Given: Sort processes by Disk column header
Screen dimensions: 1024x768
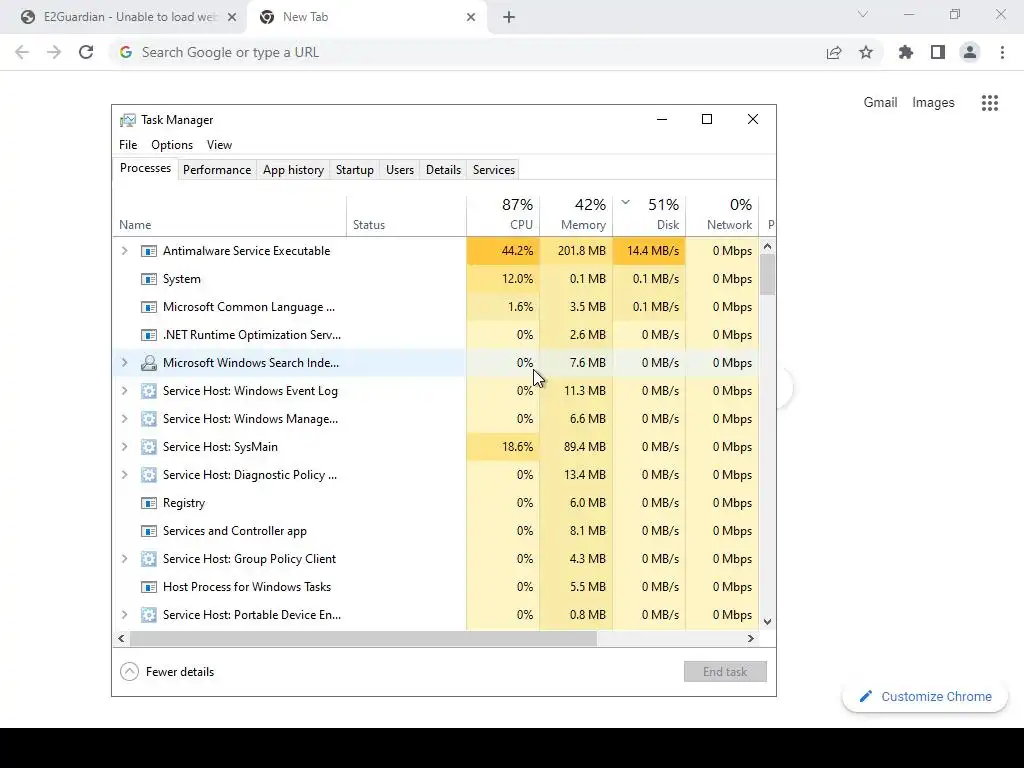Looking at the screenshot, I should tap(650, 215).
